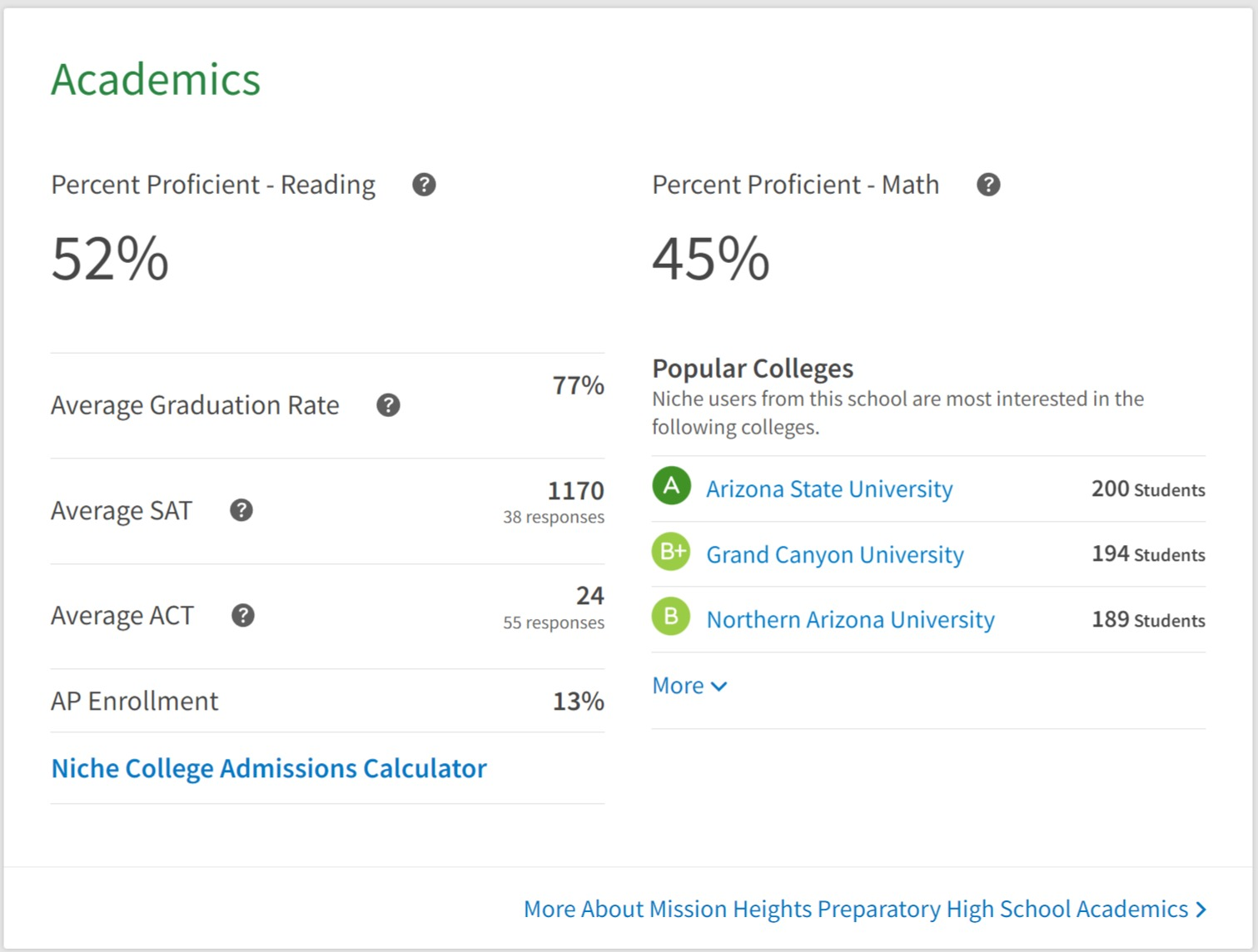Open the Average Graduation Rate help tooltip
Screen dimensions: 1258x952
pos(388,405)
